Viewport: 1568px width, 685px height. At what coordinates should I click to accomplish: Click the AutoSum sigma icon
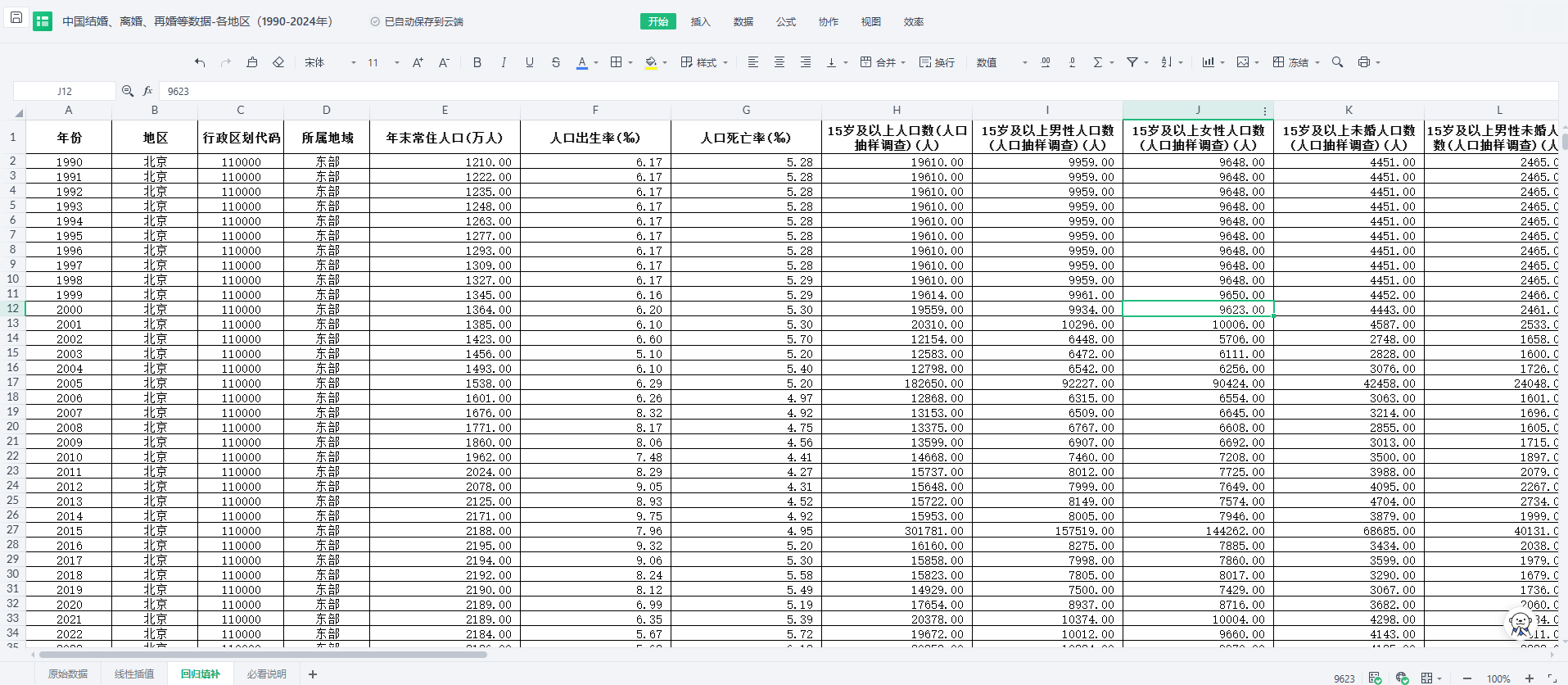1098,62
